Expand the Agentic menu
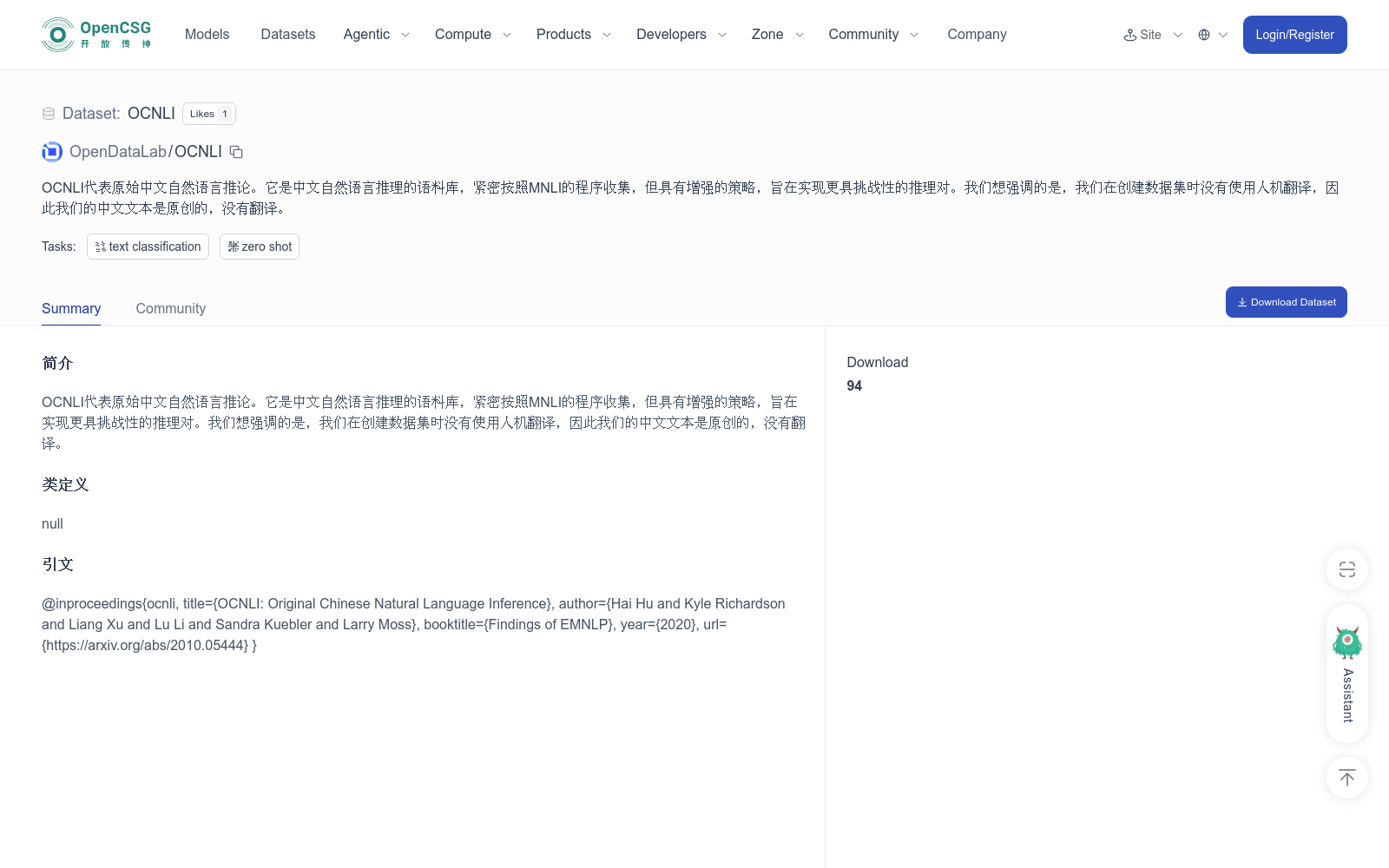This screenshot has width=1389, height=868. [376, 35]
